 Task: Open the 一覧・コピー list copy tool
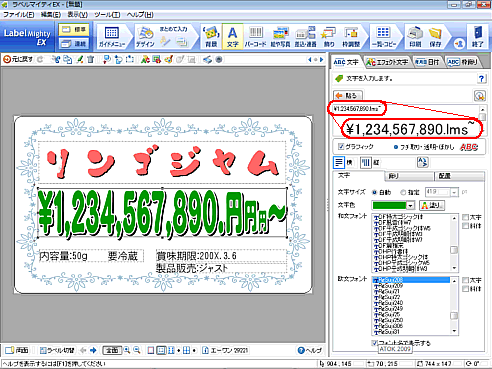(384, 37)
